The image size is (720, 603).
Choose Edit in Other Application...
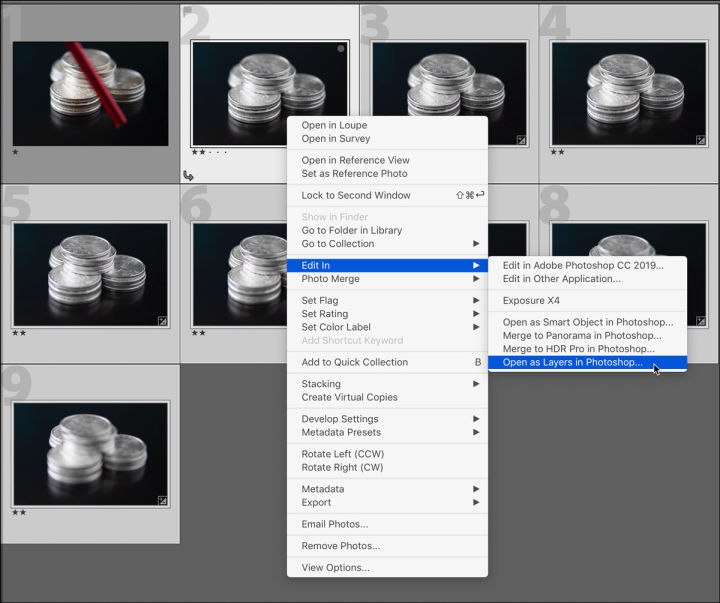pos(588,279)
